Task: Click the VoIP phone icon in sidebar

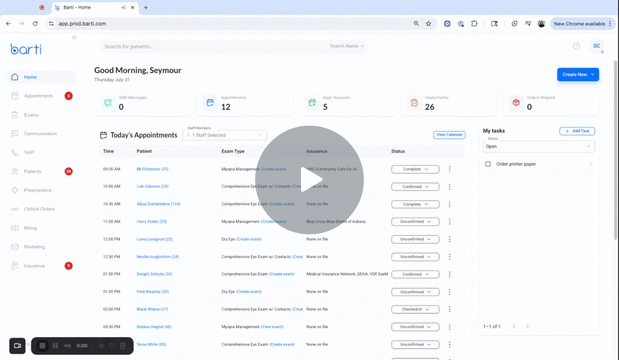Action: (15, 152)
